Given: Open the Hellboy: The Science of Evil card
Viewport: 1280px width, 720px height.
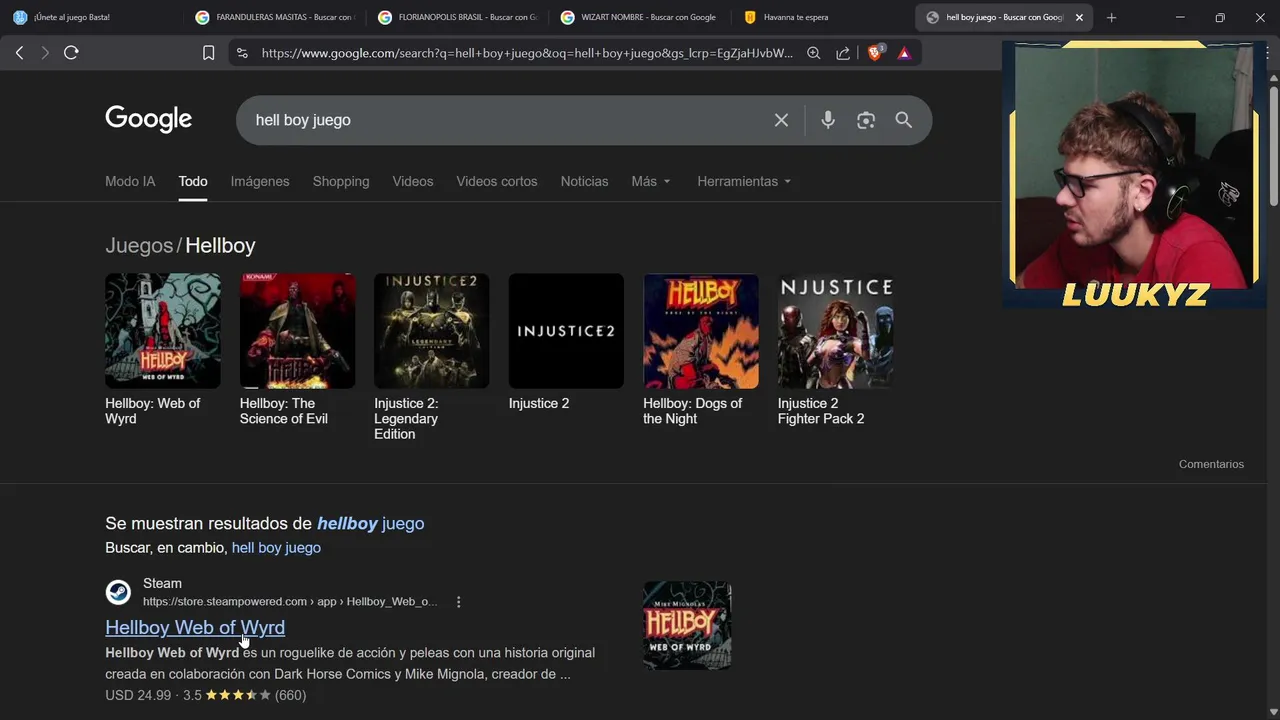Looking at the screenshot, I should click(x=297, y=350).
